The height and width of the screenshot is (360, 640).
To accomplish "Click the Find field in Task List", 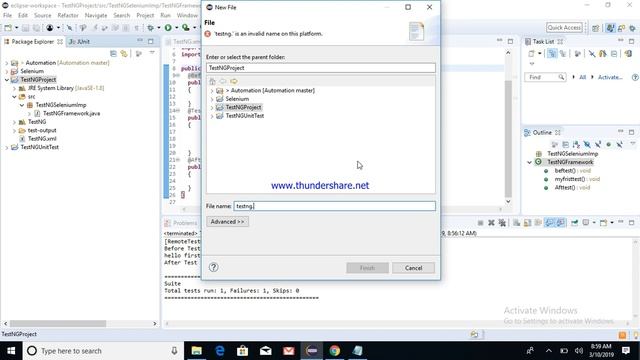I will pos(544,77).
